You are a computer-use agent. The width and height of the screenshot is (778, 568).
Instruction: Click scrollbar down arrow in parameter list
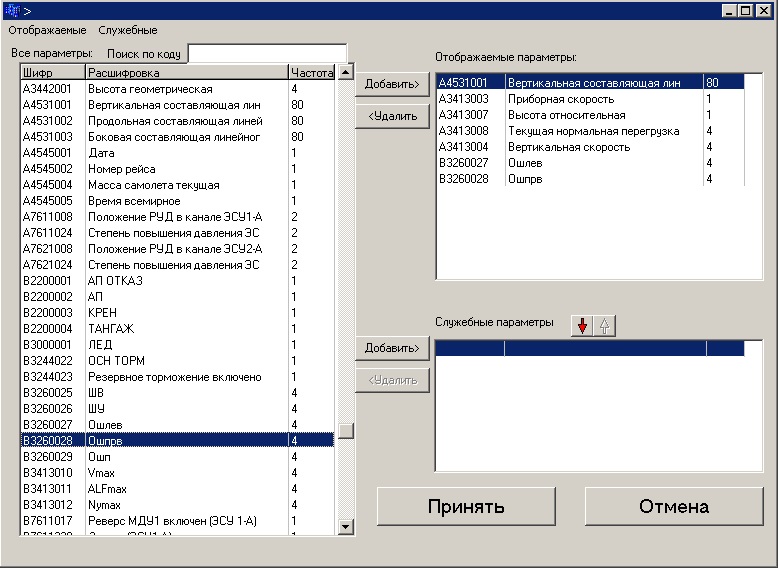click(x=346, y=526)
